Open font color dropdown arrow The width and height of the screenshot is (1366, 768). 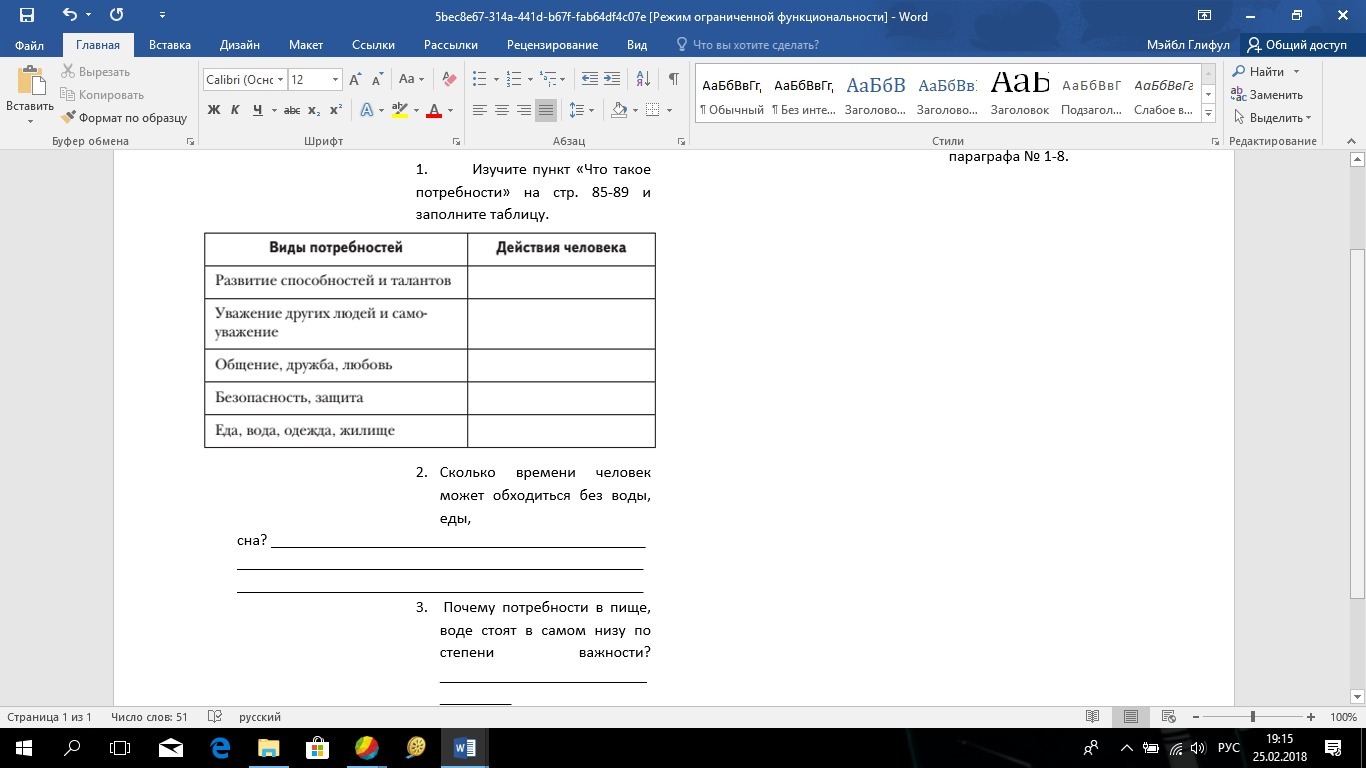[450, 110]
